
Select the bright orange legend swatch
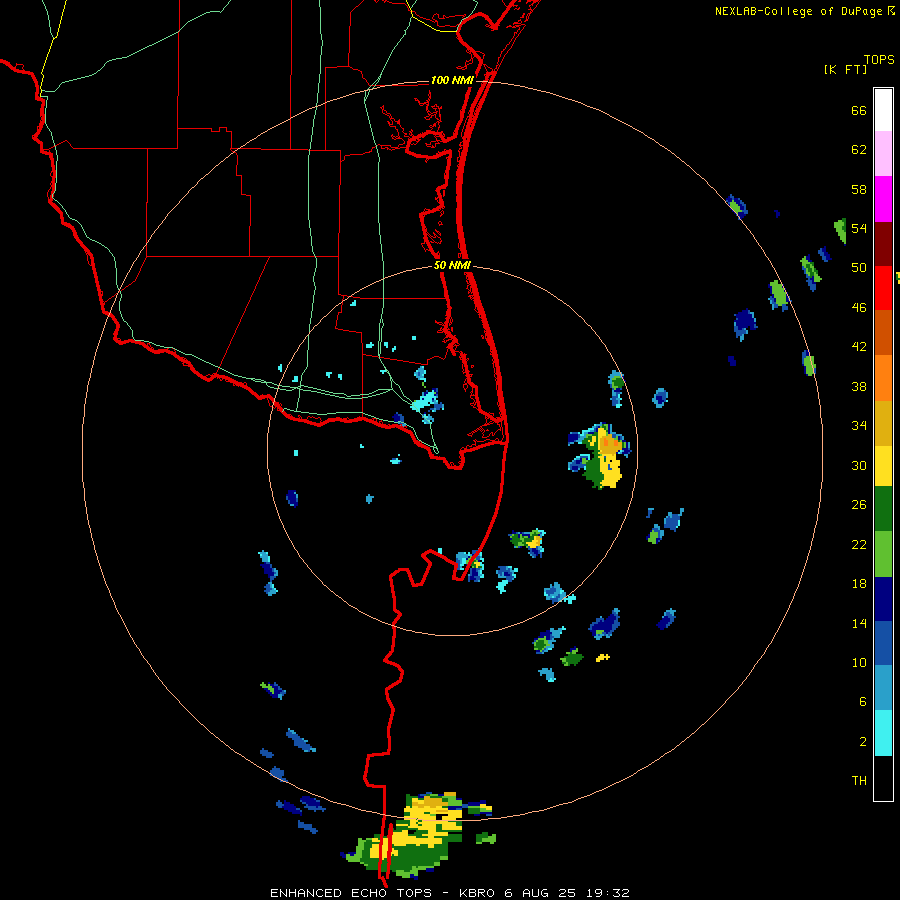pyautogui.click(x=883, y=378)
